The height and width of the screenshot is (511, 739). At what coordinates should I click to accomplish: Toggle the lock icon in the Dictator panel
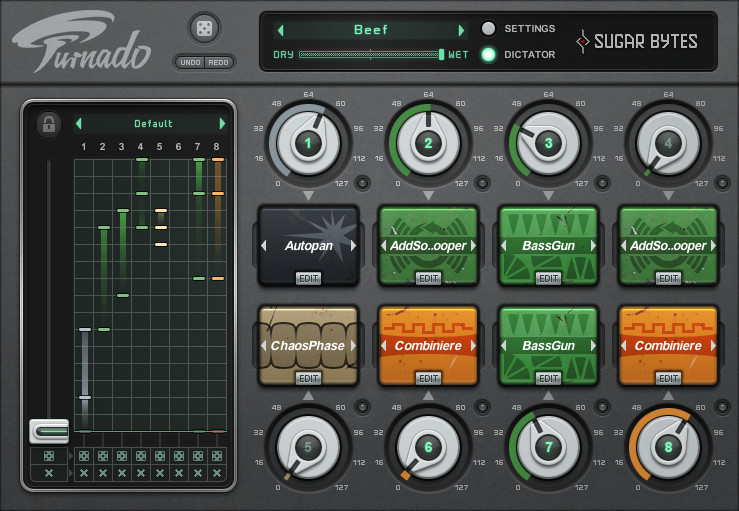coord(49,124)
